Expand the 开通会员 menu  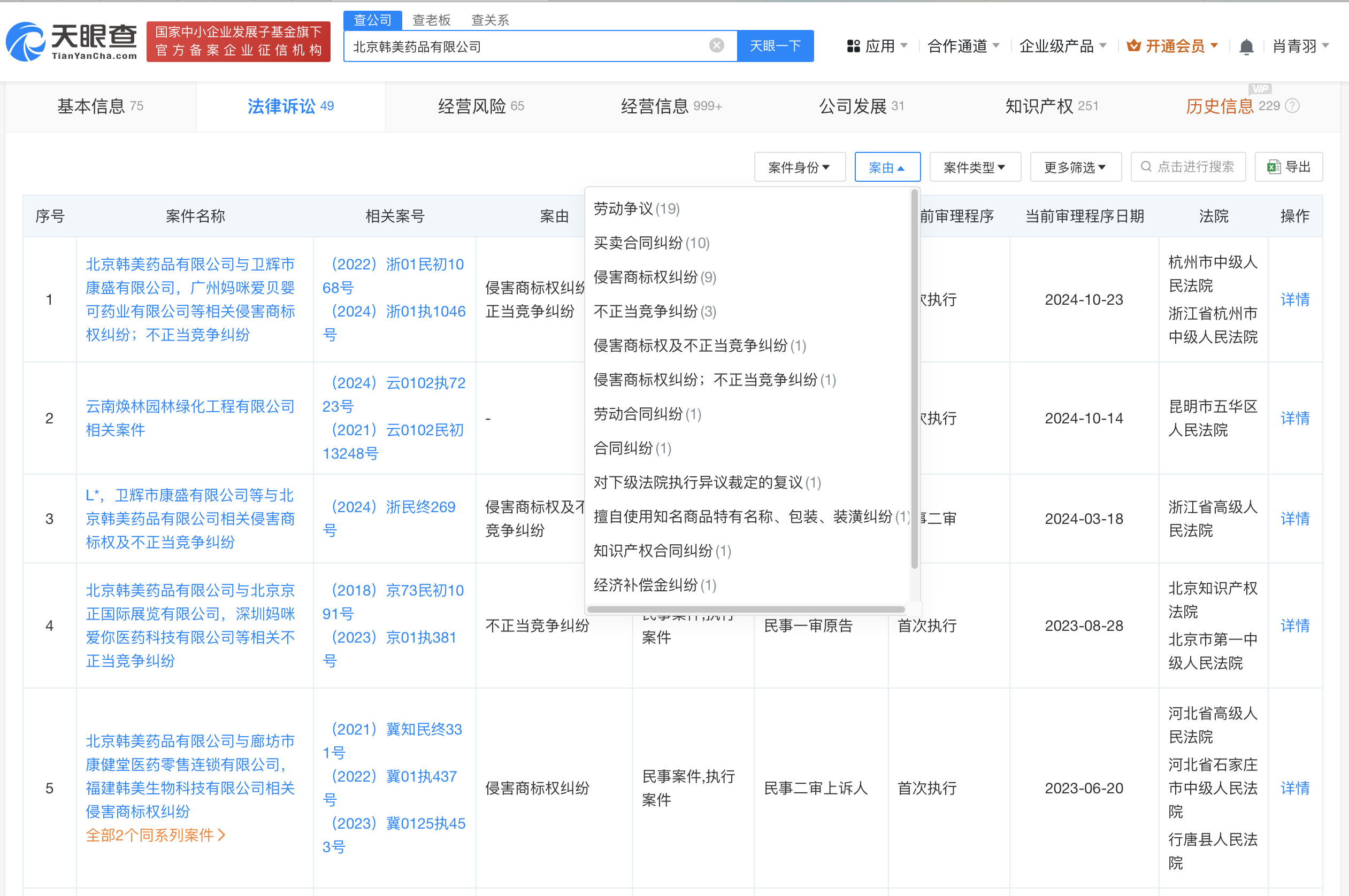pyautogui.click(x=1172, y=47)
